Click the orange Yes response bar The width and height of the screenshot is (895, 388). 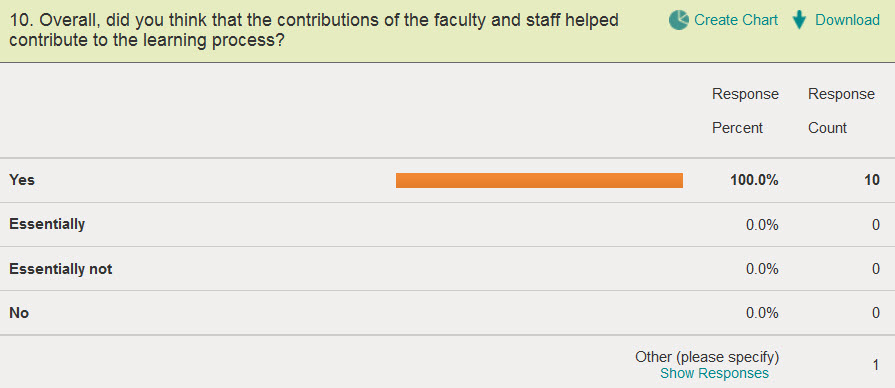[x=539, y=180]
